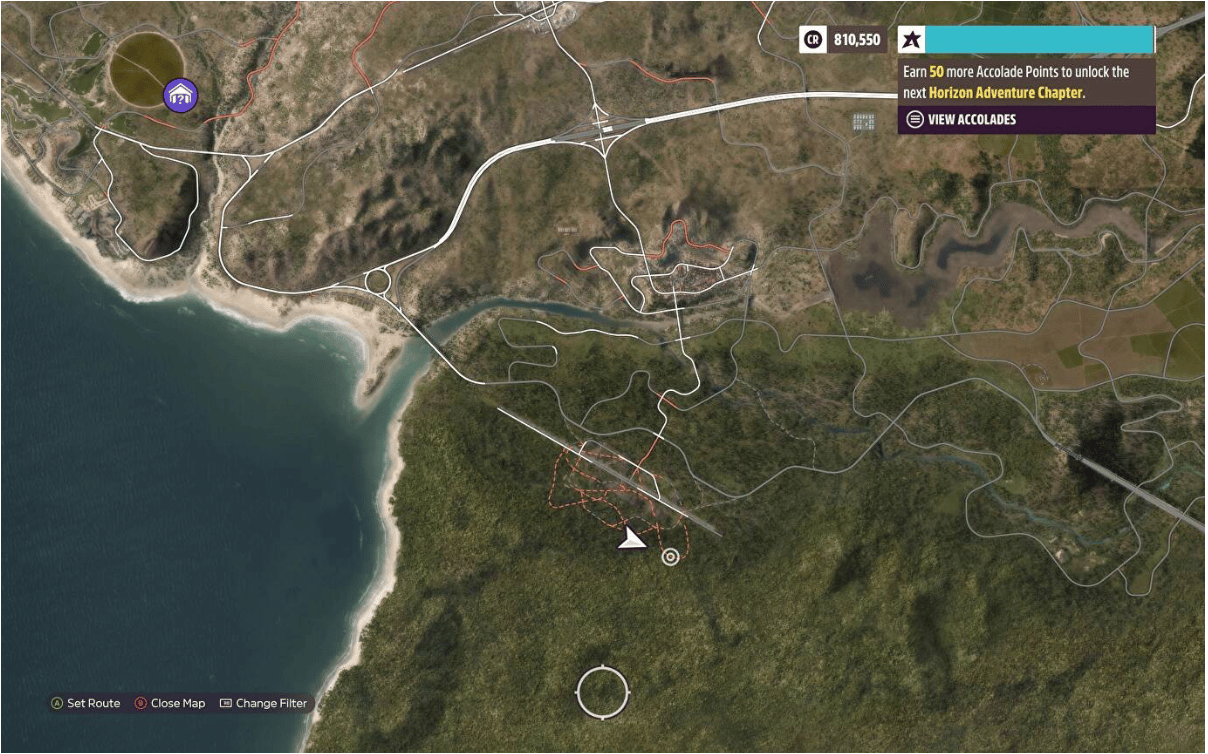Open View Accolades

(x=972, y=119)
